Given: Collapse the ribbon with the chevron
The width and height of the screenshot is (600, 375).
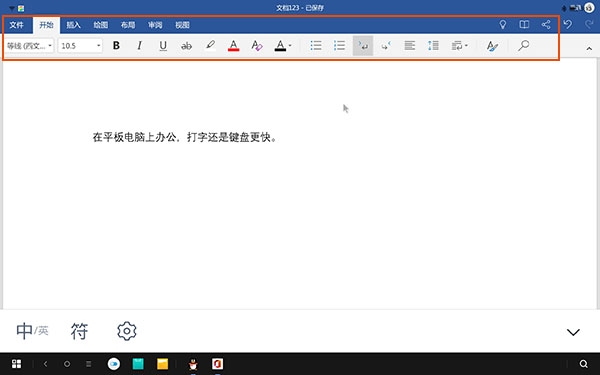Looking at the screenshot, I should coord(589,49).
